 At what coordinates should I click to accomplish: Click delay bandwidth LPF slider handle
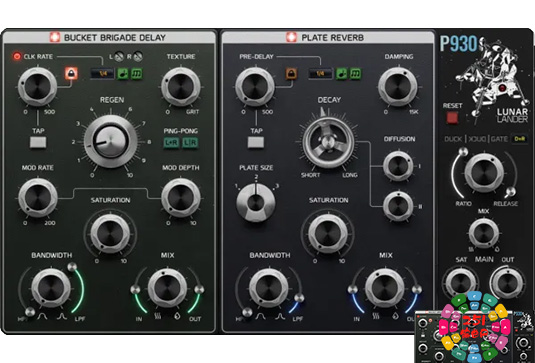click(x=72, y=267)
